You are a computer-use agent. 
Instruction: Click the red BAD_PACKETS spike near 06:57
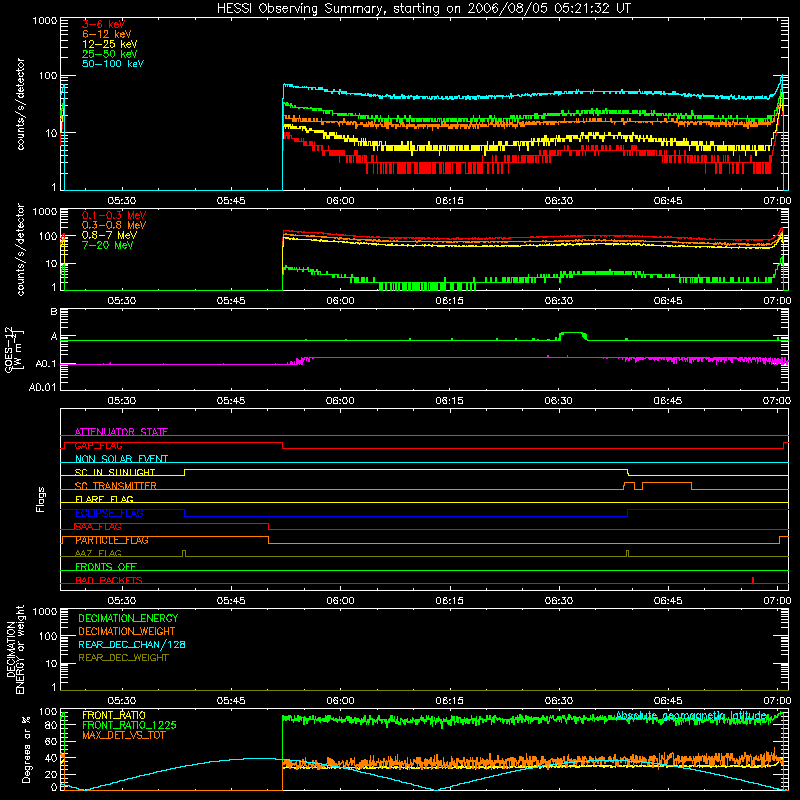[x=753, y=580]
